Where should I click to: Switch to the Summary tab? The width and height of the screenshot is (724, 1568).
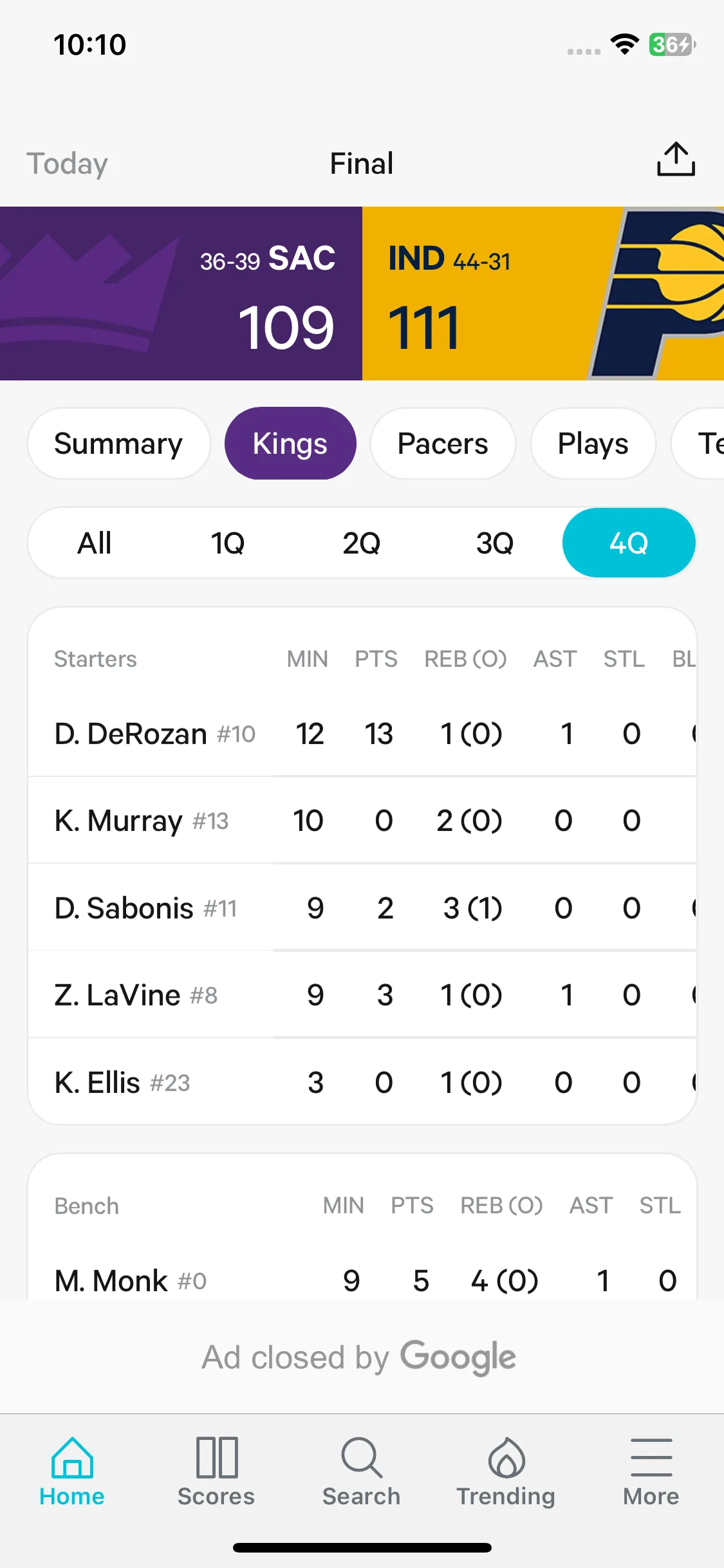coord(118,443)
